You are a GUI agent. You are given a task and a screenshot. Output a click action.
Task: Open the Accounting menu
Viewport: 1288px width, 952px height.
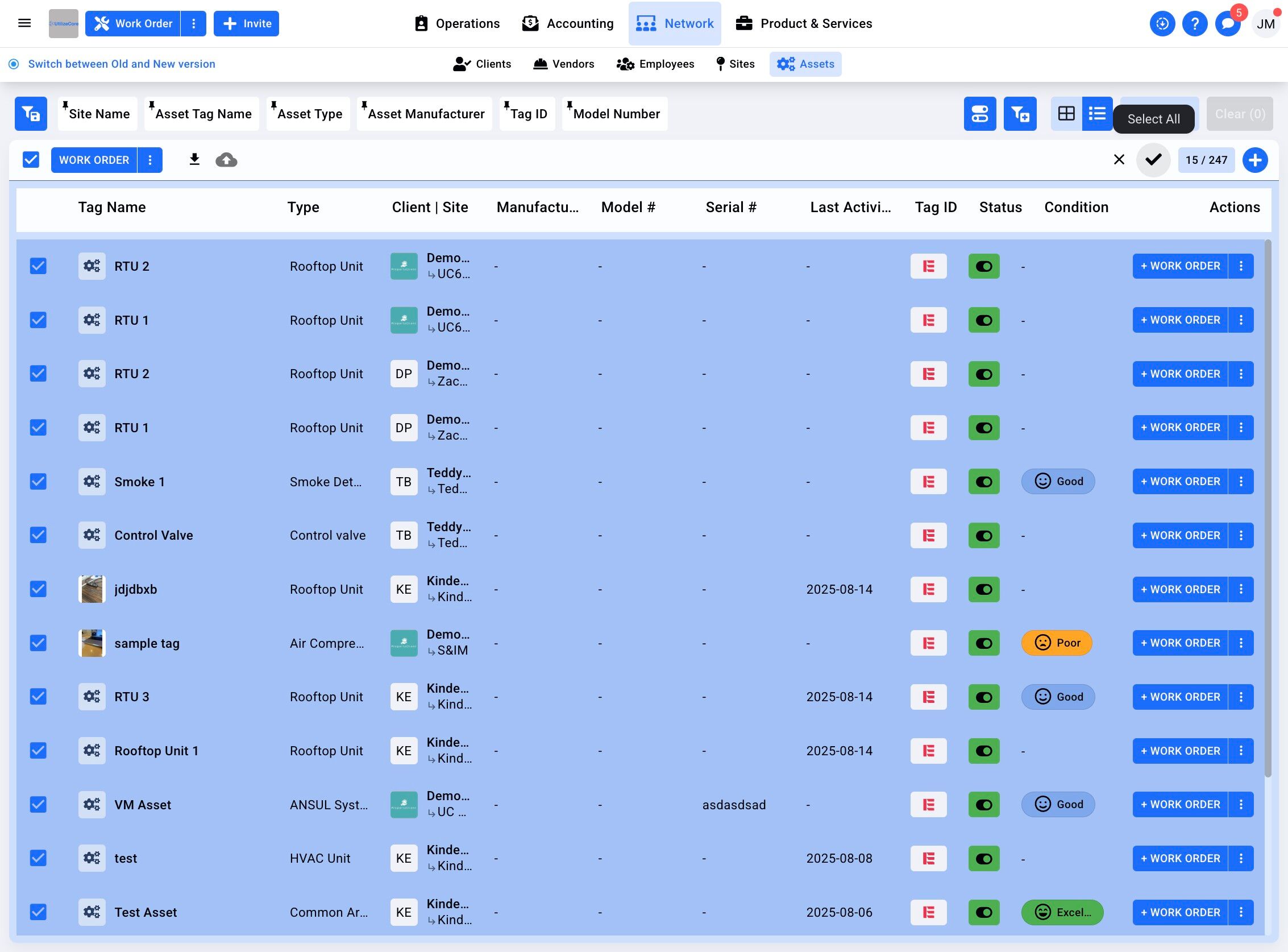pyautogui.click(x=567, y=24)
